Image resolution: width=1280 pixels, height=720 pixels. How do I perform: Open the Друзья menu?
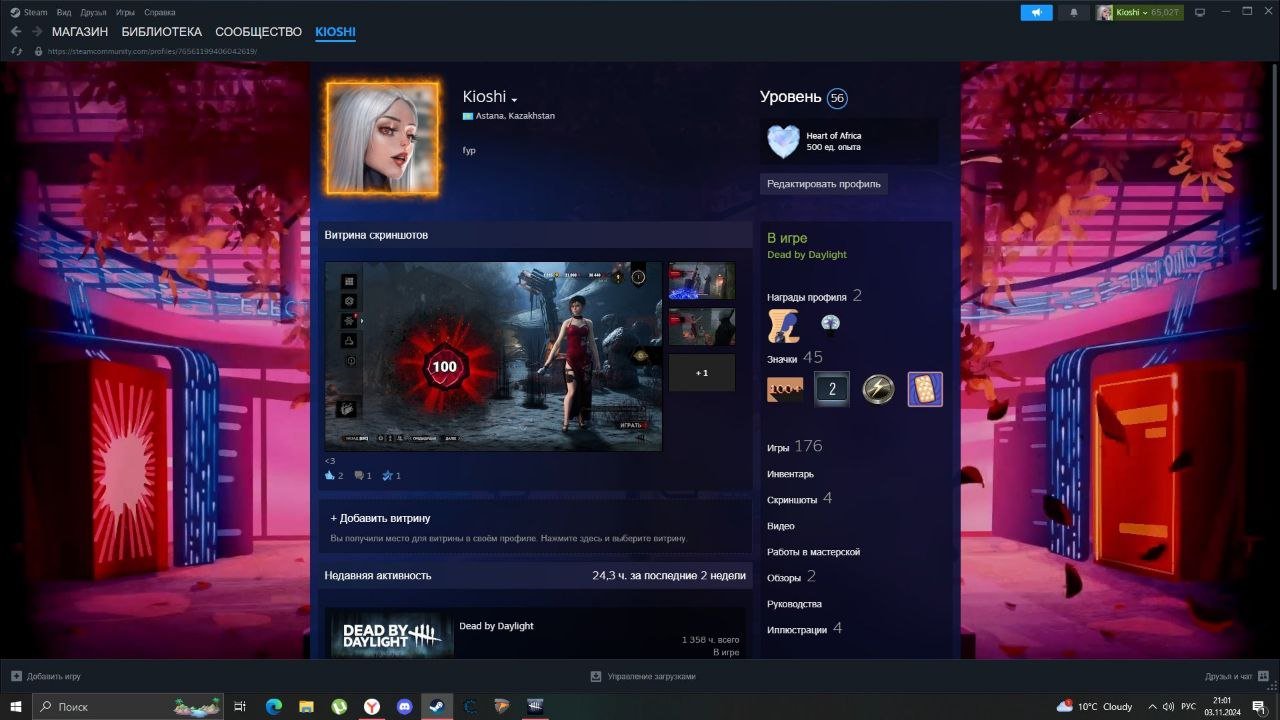tap(93, 12)
